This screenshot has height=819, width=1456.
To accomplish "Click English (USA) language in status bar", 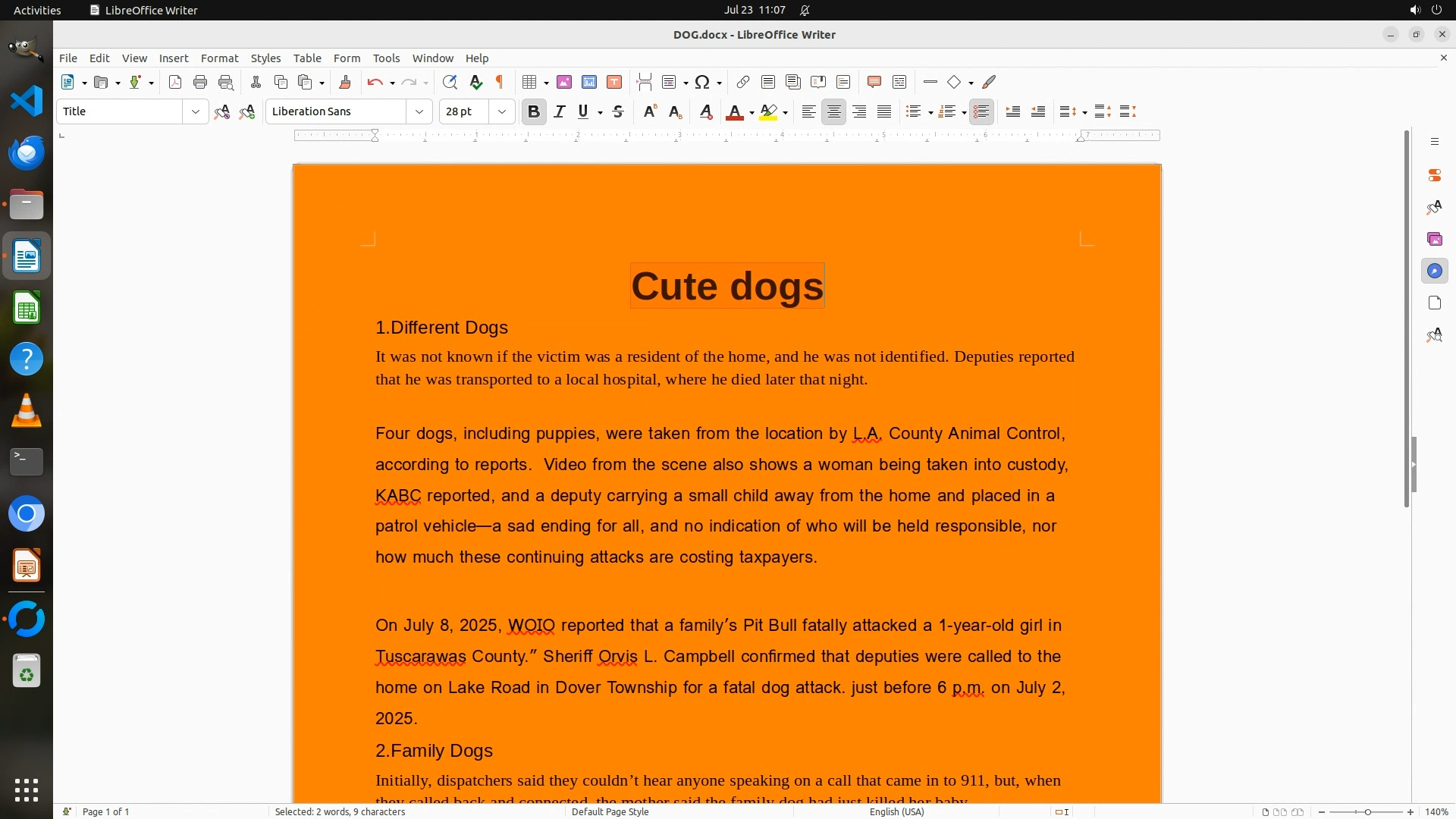I will [896, 811].
